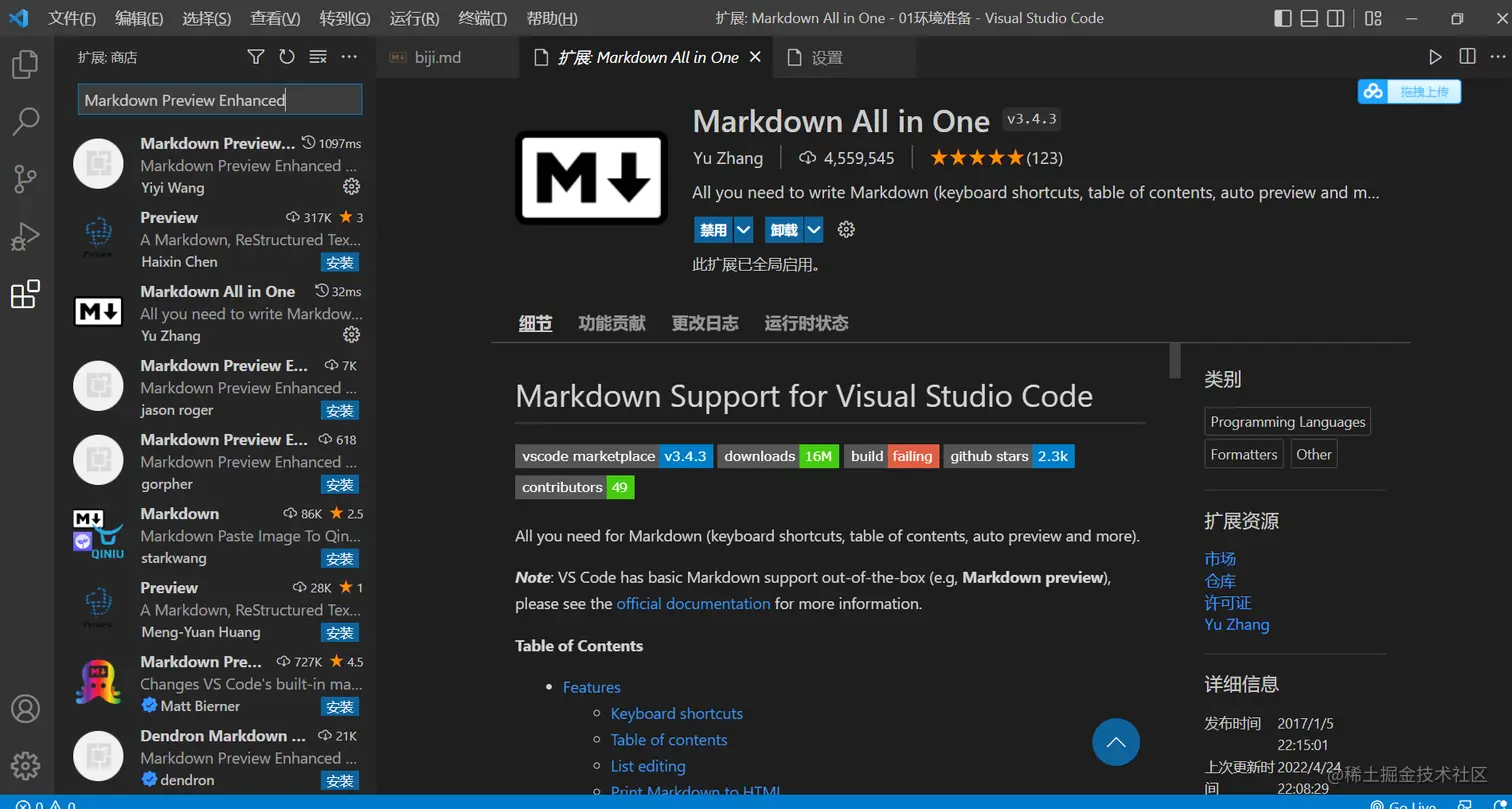Viewport: 1512px width, 809px height.
Task: Install jason roger's Markdown Preview extension
Action: 340,411
